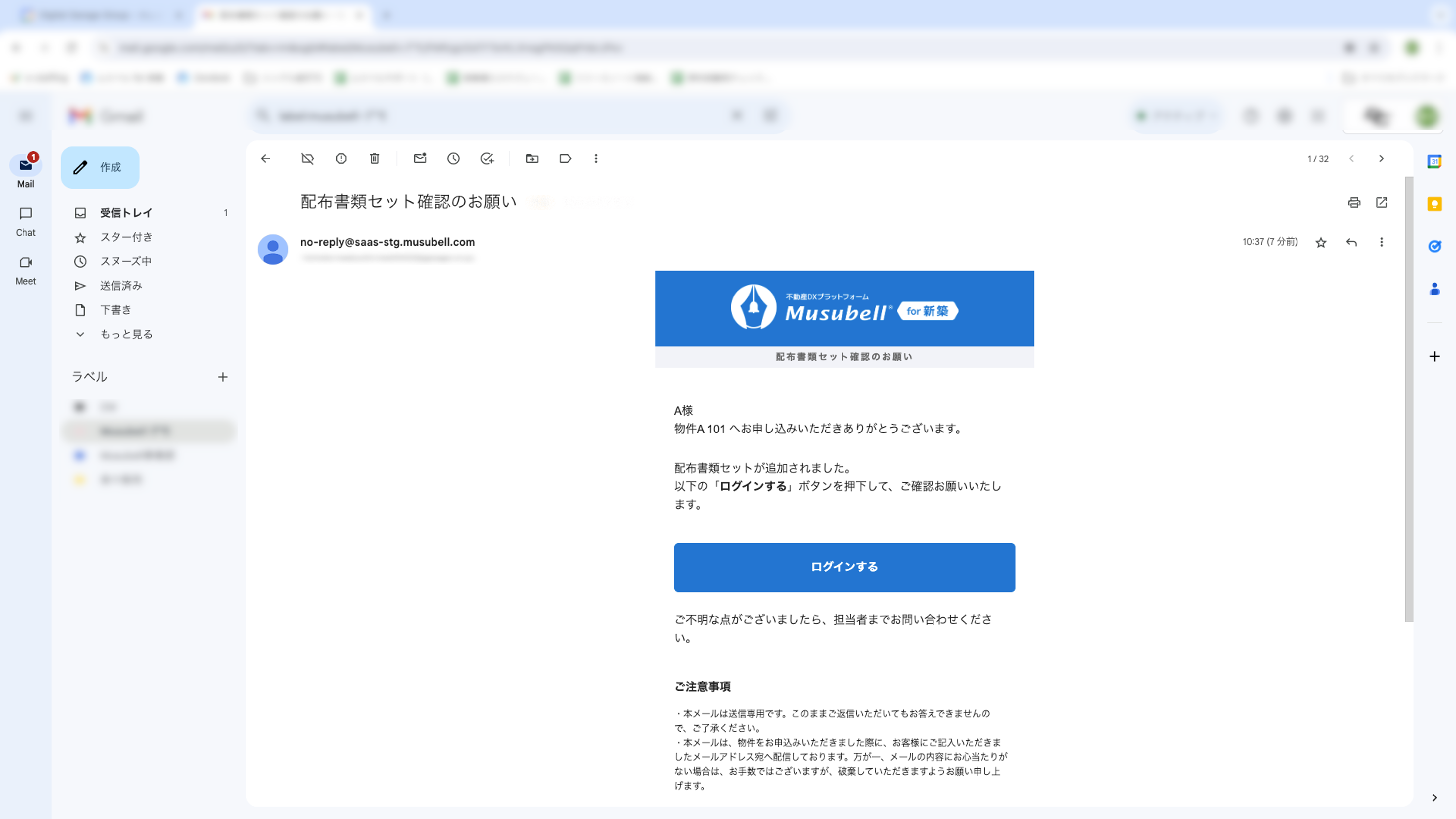
Task: Click the snooze clock icon in toolbar
Action: click(x=453, y=159)
